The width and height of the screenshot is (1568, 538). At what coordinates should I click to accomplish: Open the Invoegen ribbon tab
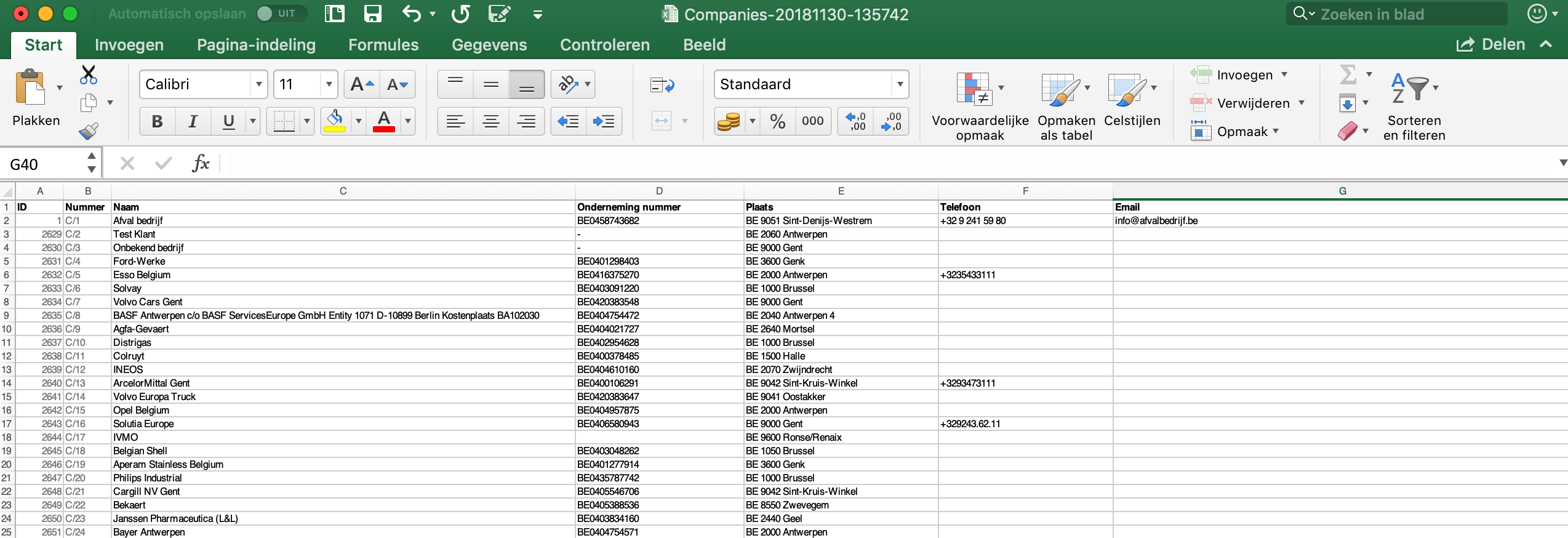pyautogui.click(x=129, y=45)
